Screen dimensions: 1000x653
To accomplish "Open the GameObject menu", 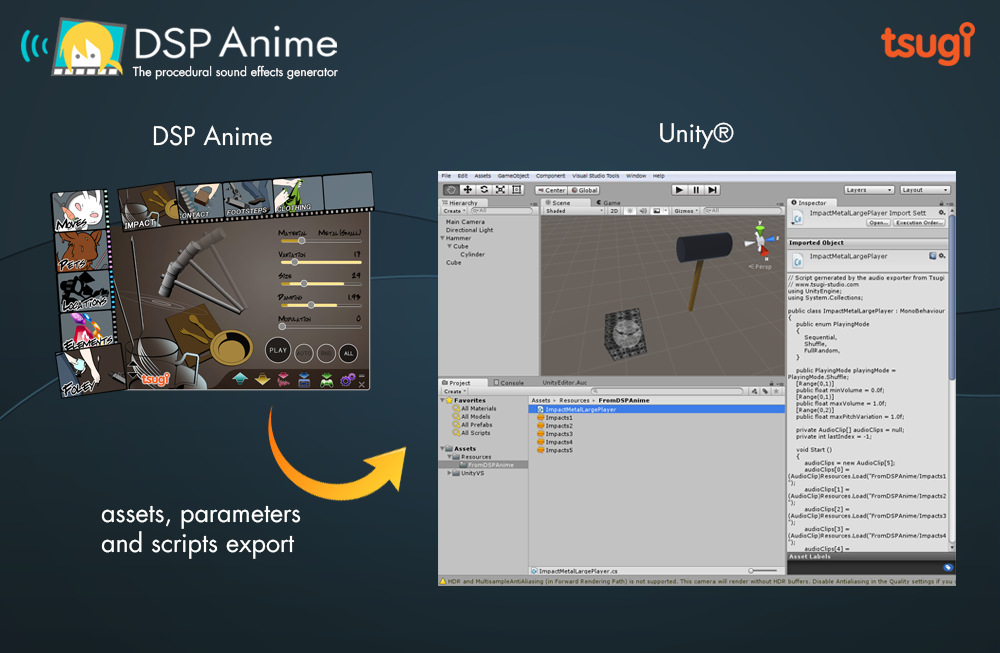I will (x=513, y=176).
